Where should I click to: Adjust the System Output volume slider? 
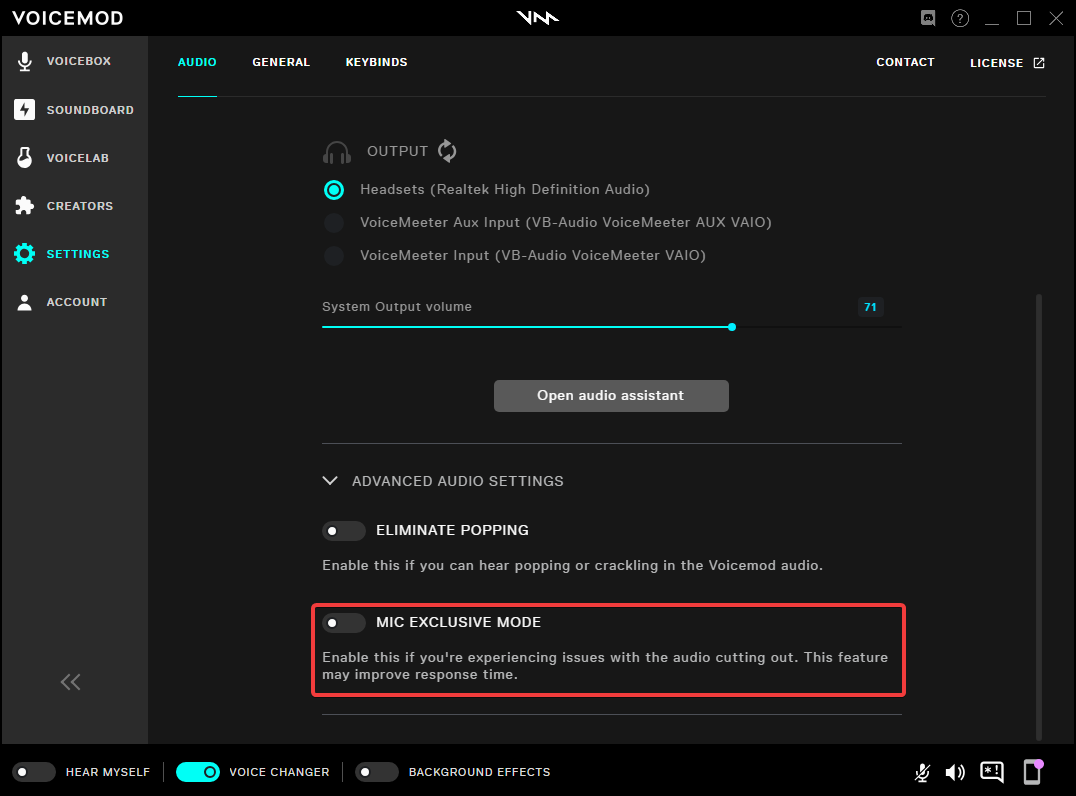(x=732, y=327)
